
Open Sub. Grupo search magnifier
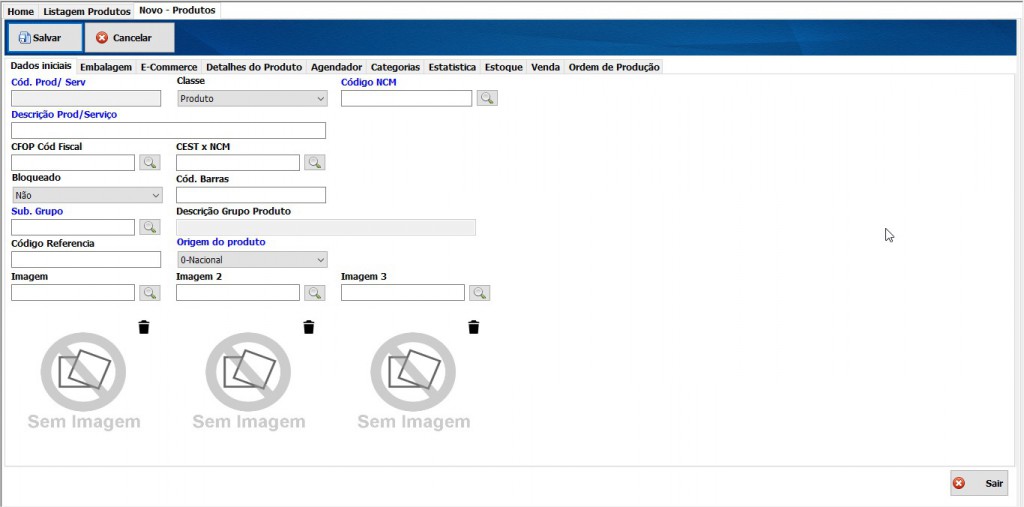tap(149, 227)
